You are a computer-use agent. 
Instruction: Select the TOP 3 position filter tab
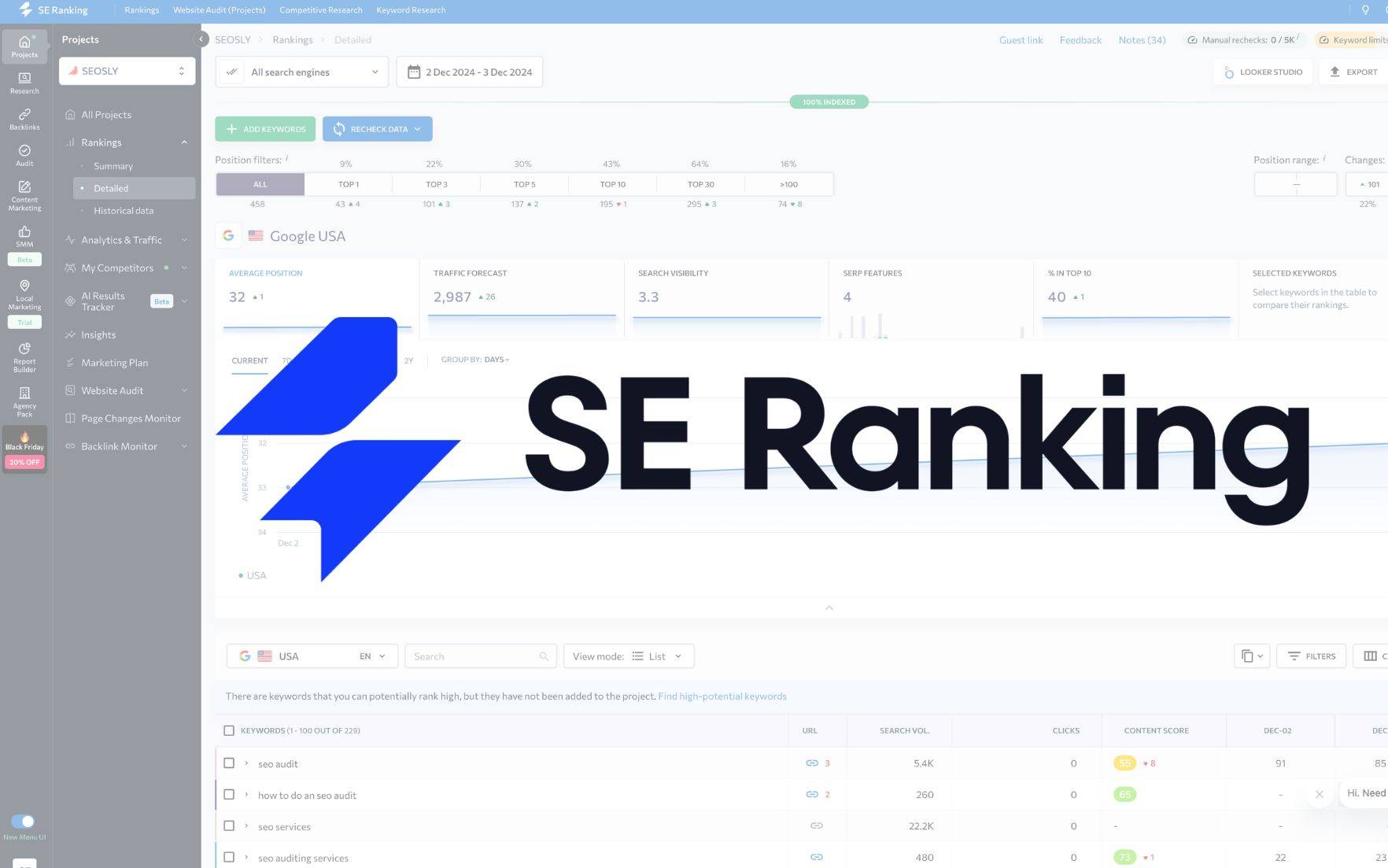click(x=437, y=184)
